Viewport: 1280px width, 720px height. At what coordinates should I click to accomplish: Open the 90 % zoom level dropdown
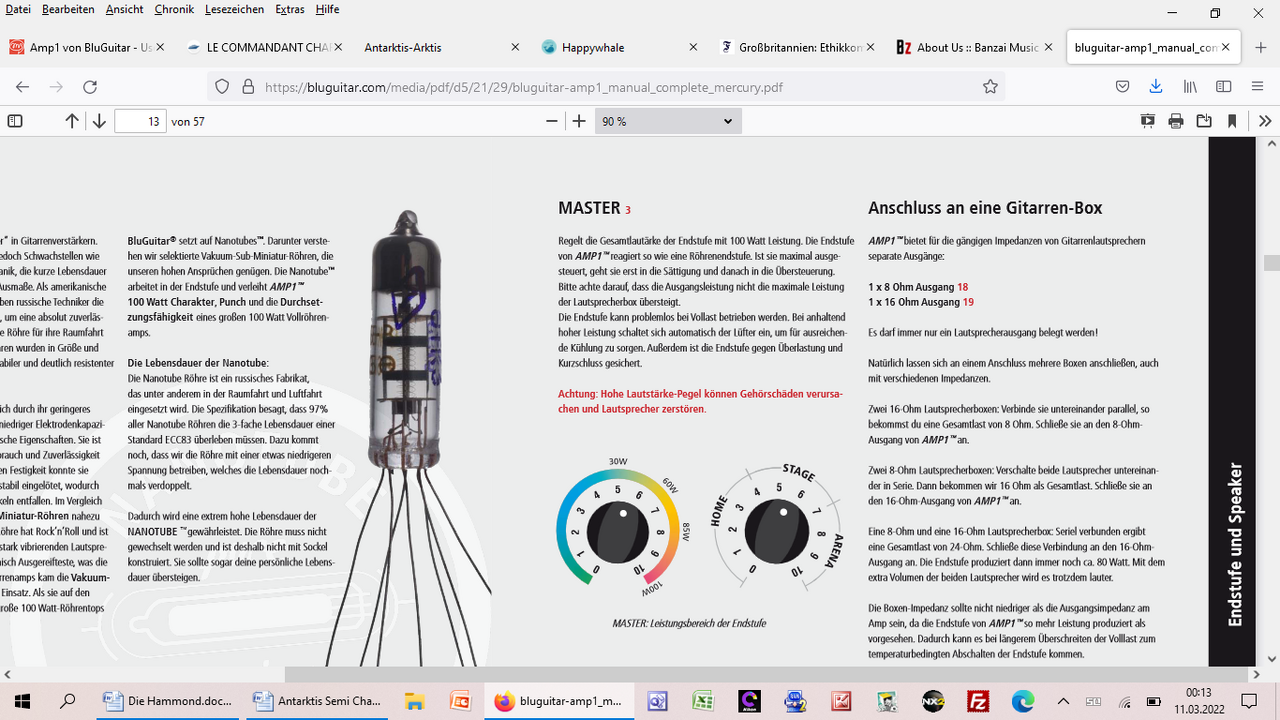pyautogui.click(x=668, y=121)
